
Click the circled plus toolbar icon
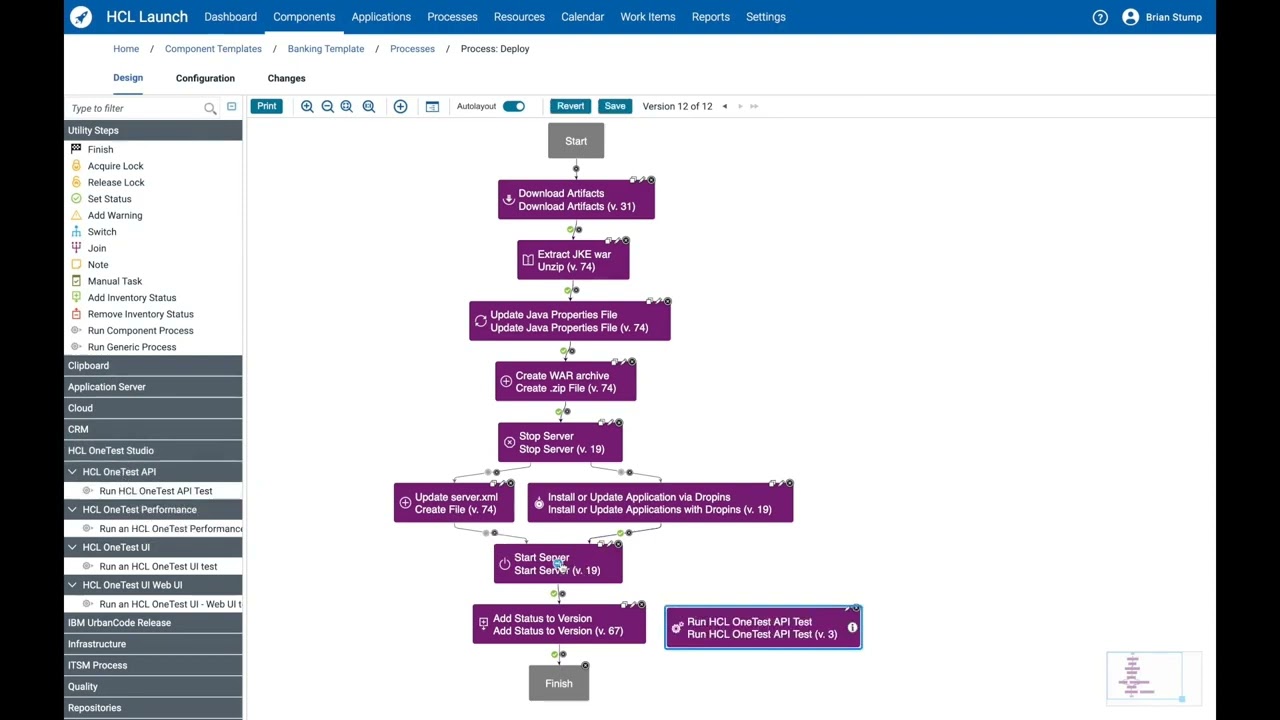pyautogui.click(x=400, y=106)
